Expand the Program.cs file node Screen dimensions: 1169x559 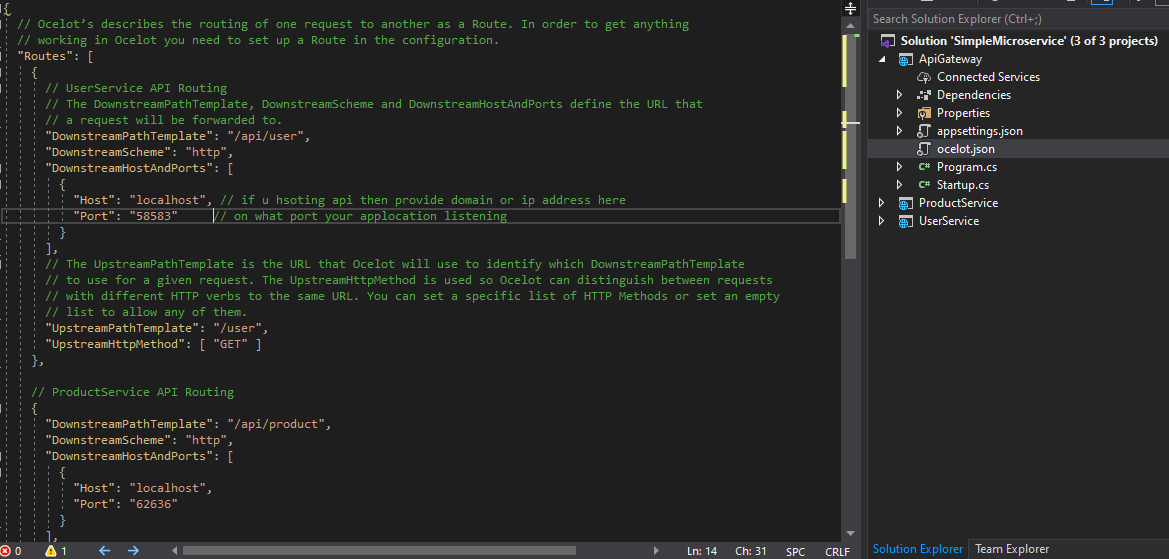coord(899,167)
